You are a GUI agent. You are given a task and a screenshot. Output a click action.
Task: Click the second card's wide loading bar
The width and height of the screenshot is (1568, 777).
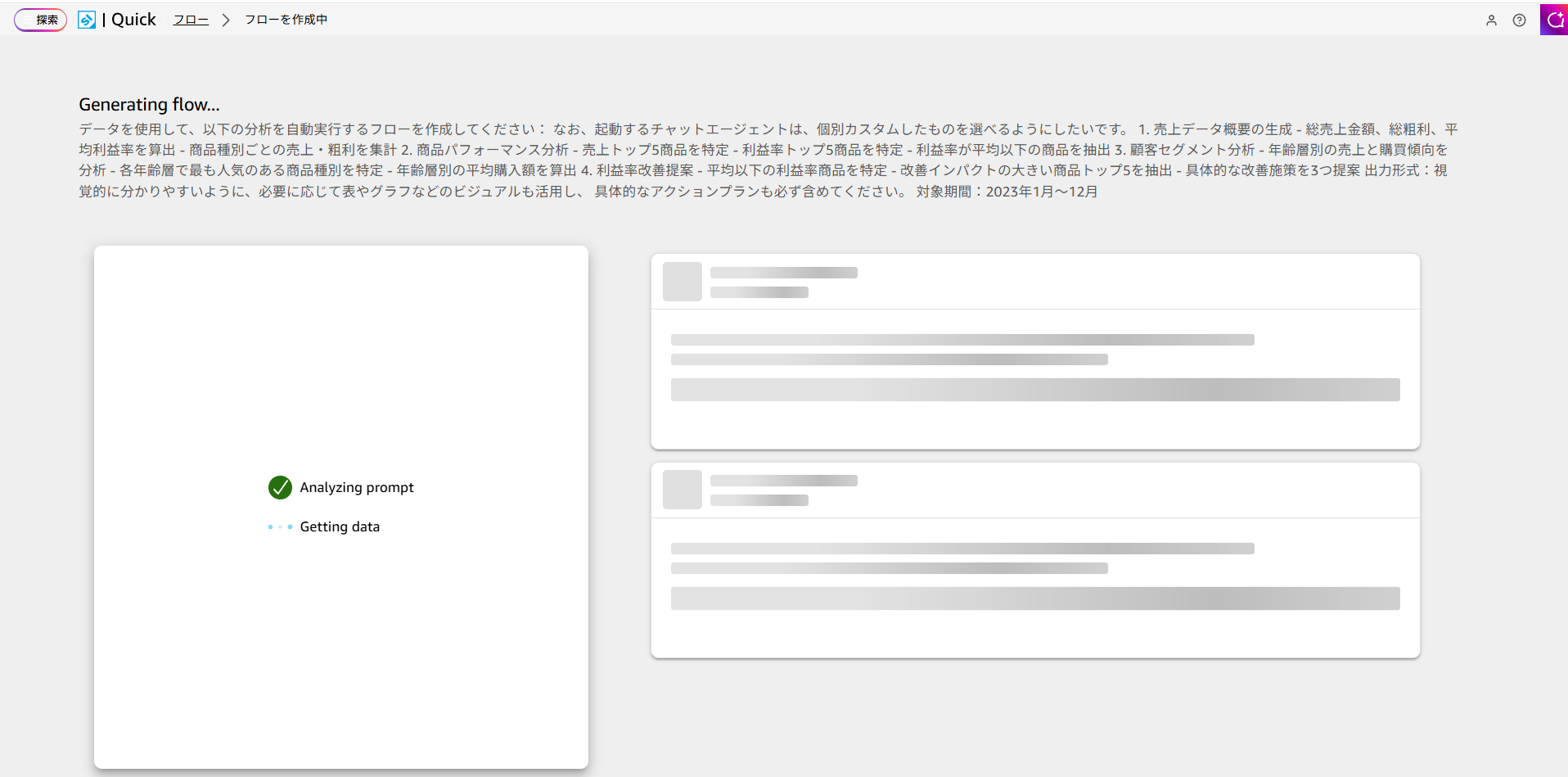click(x=1035, y=599)
